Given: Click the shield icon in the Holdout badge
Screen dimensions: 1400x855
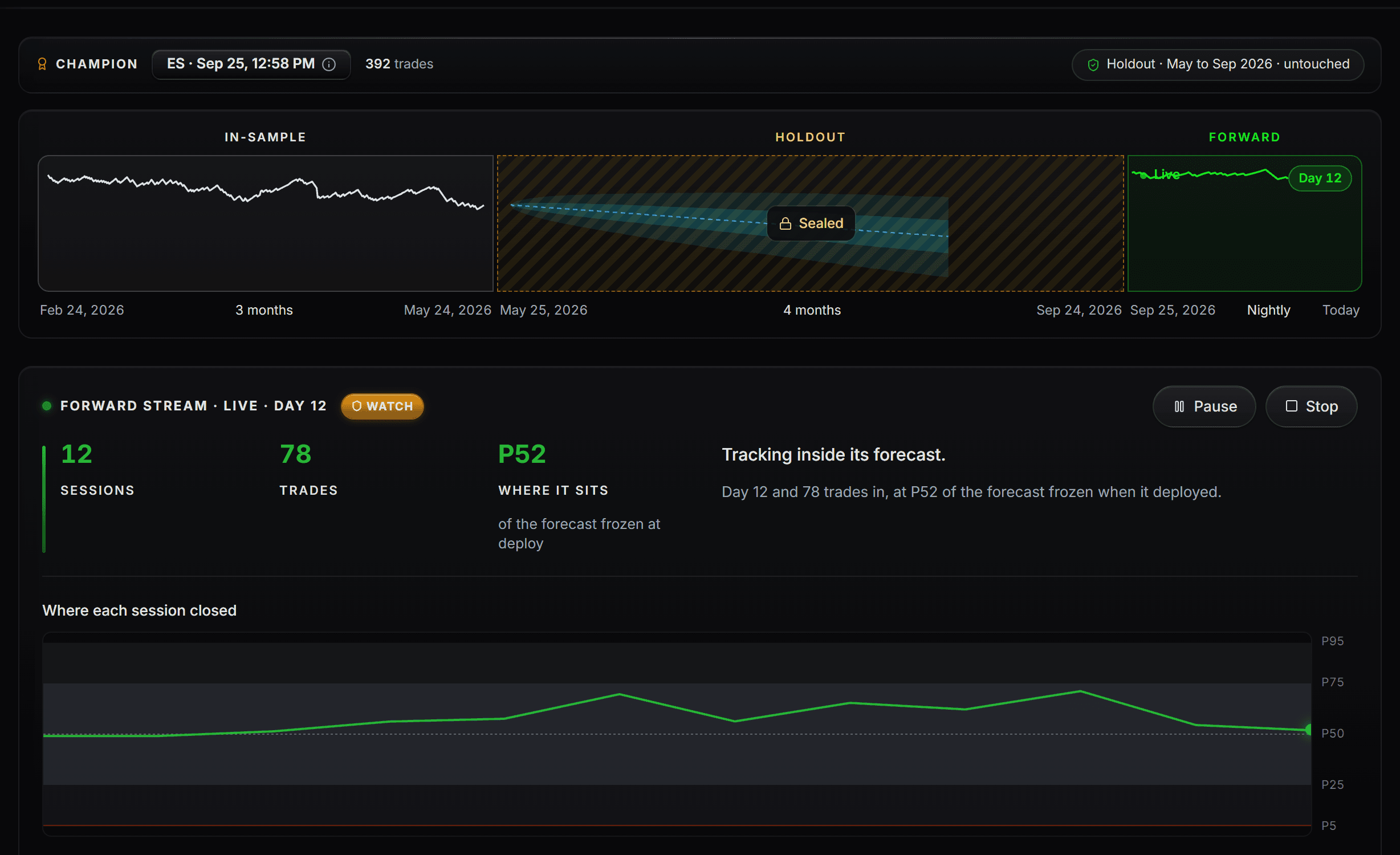Looking at the screenshot, I should click(1093, 64).
